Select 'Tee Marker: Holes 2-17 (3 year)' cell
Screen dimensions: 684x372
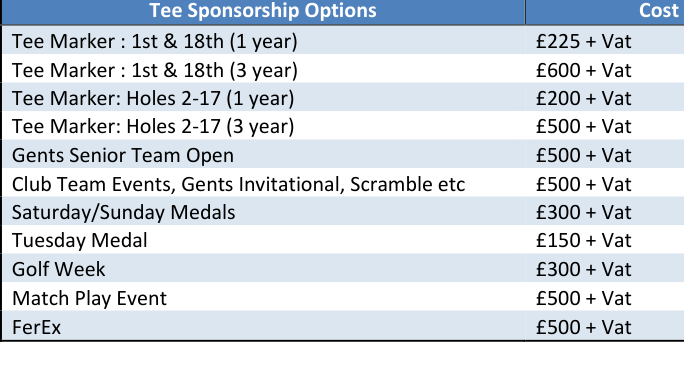[x=263, y=126]
